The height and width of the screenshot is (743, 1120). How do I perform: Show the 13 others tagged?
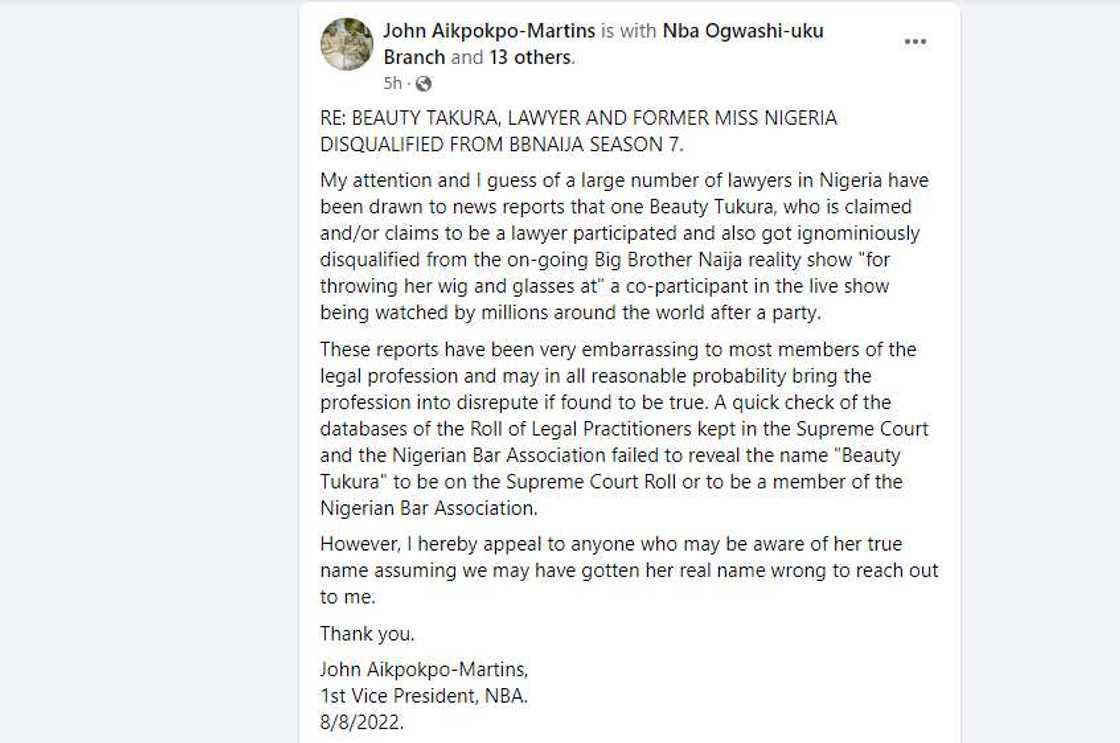click(530, 57)
